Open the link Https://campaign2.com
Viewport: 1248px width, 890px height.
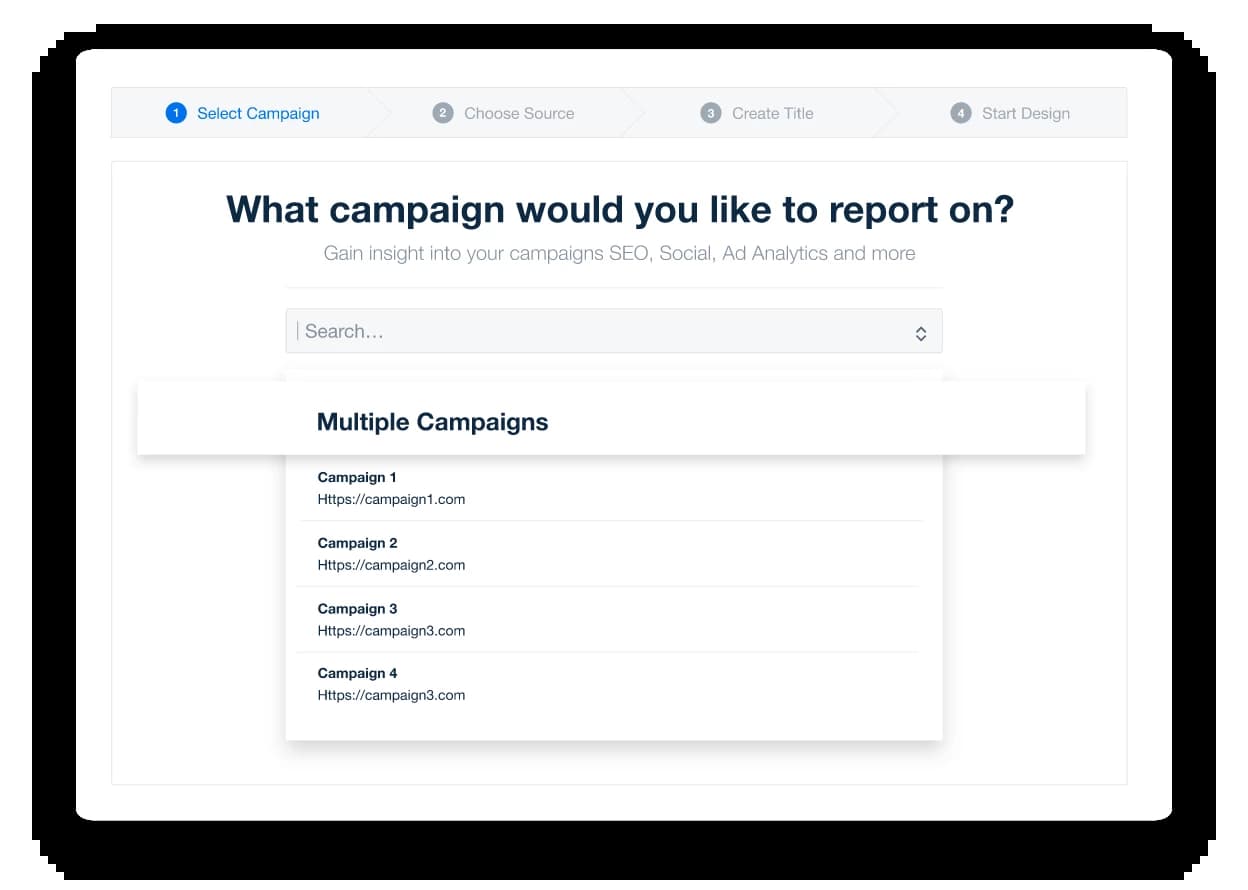pos(391,565)
